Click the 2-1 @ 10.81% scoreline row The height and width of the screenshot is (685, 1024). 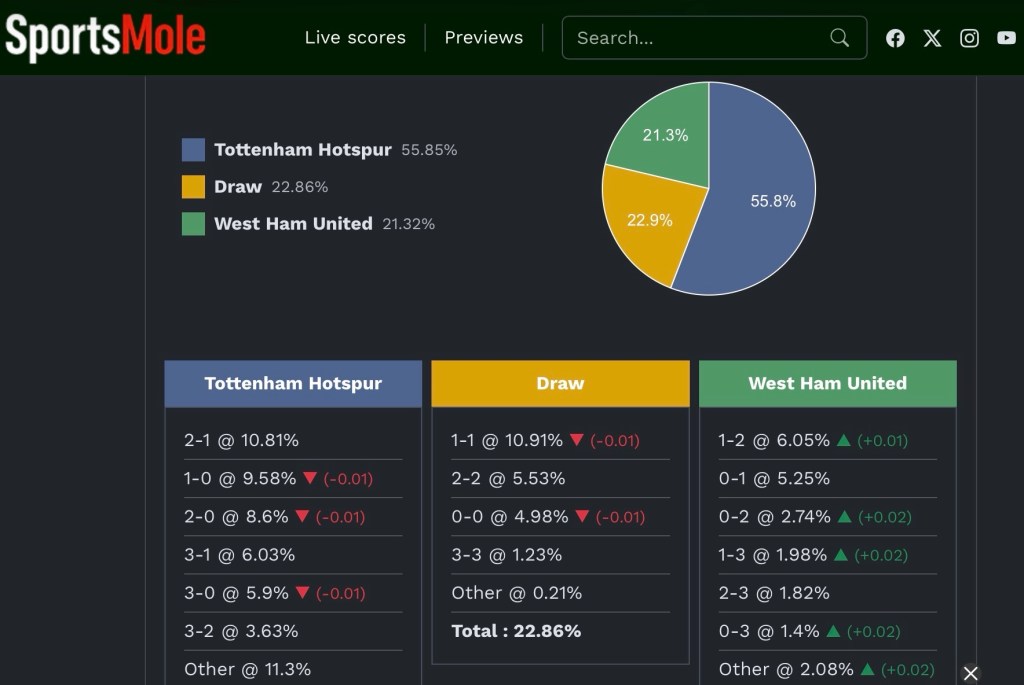point(241,441)
